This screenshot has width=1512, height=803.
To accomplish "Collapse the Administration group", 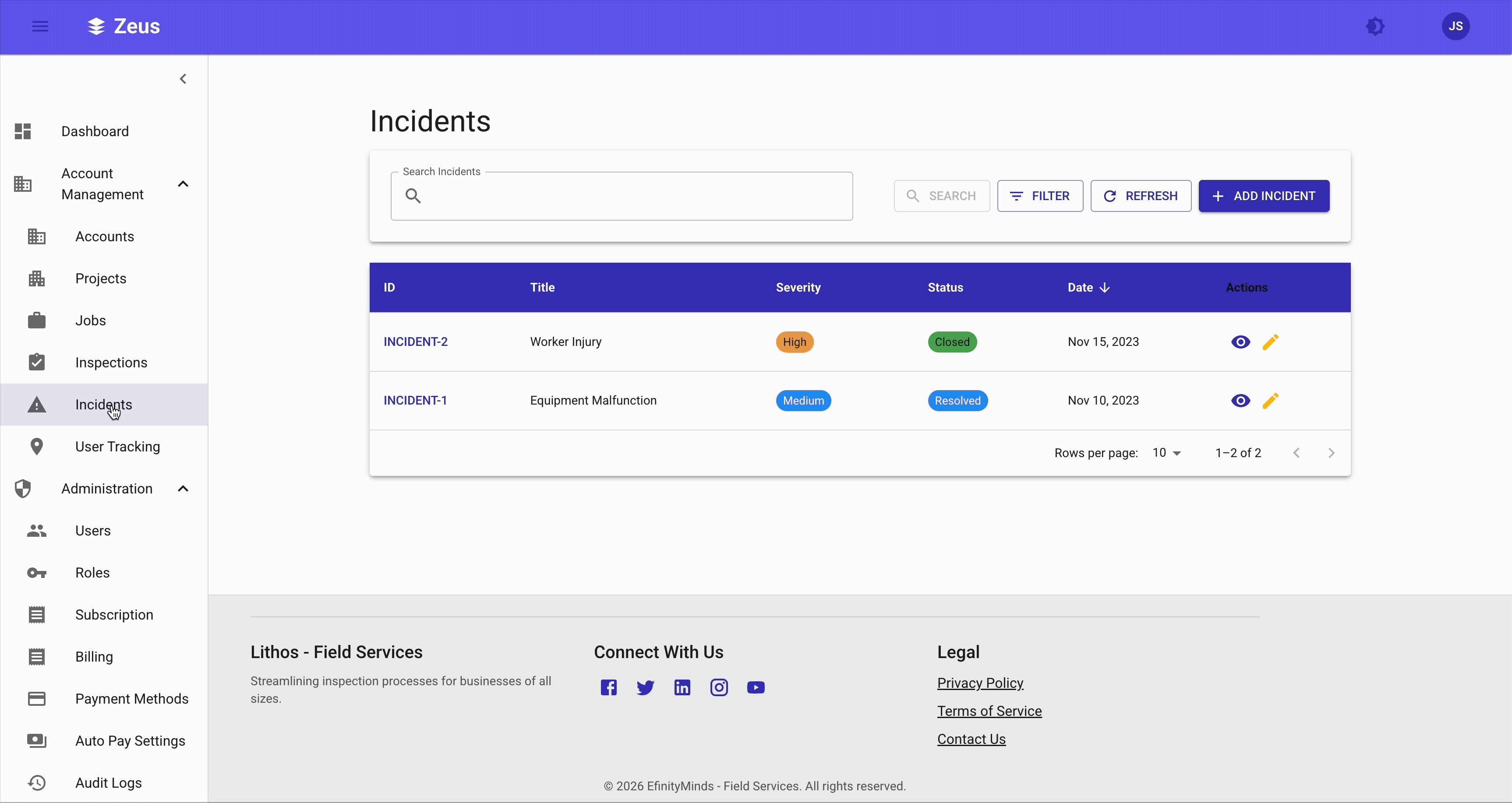I will tap(183, 488).
